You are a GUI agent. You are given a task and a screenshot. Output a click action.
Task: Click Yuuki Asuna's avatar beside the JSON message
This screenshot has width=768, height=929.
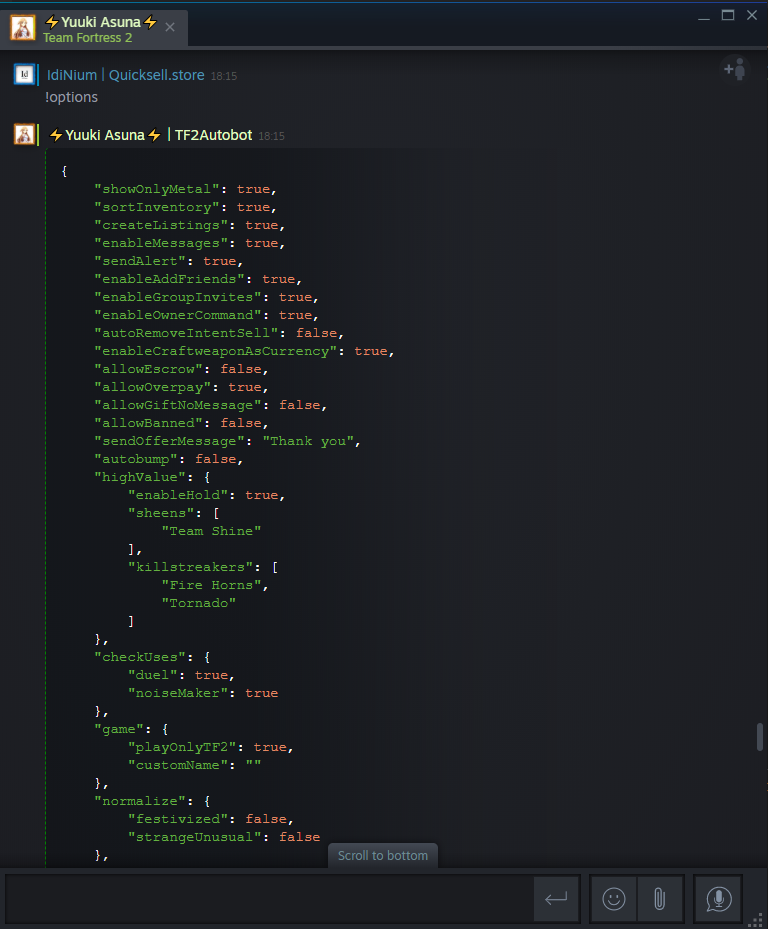22,134
